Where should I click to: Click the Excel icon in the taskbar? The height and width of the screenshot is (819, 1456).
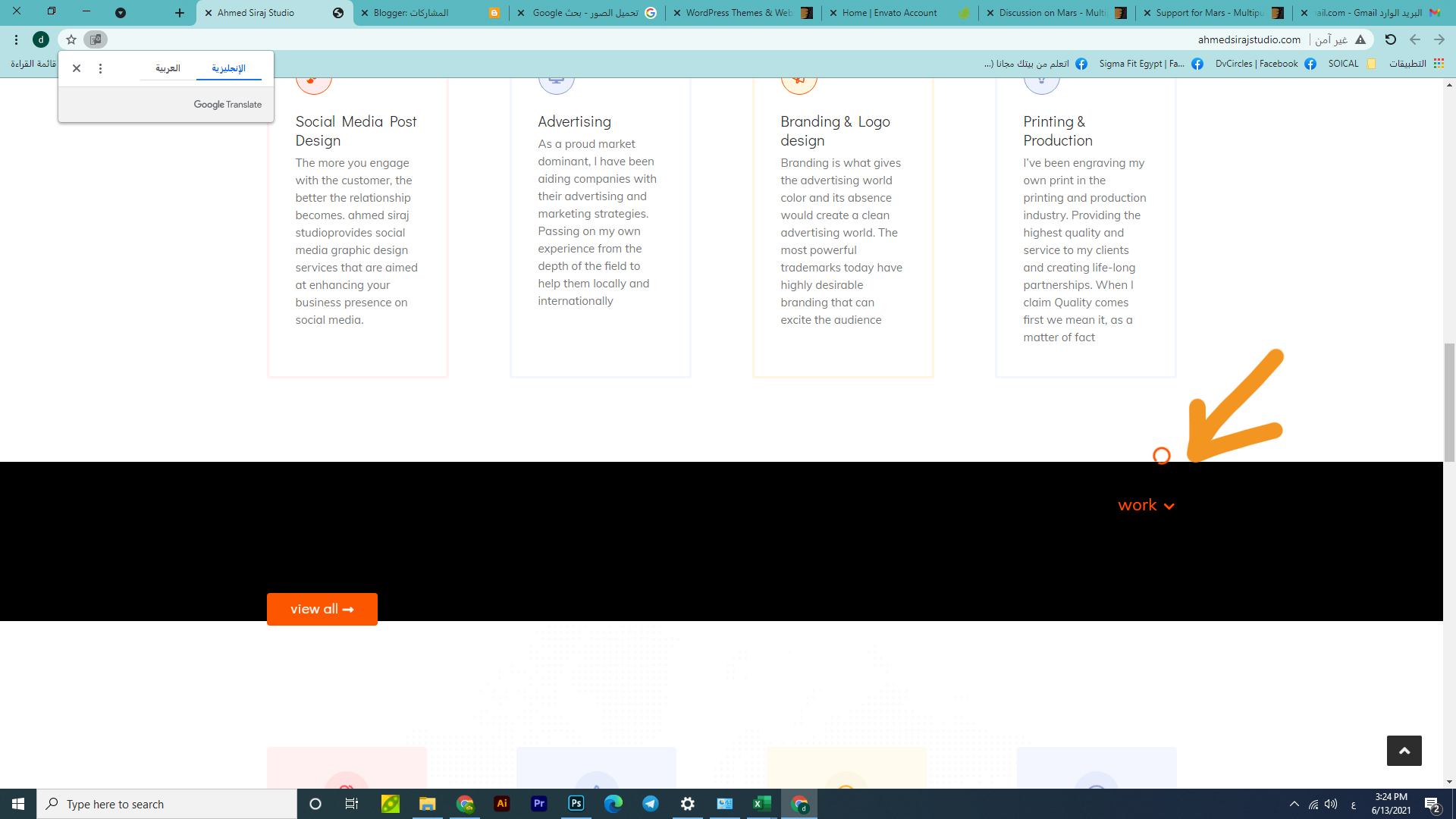[x=762, y=804]
